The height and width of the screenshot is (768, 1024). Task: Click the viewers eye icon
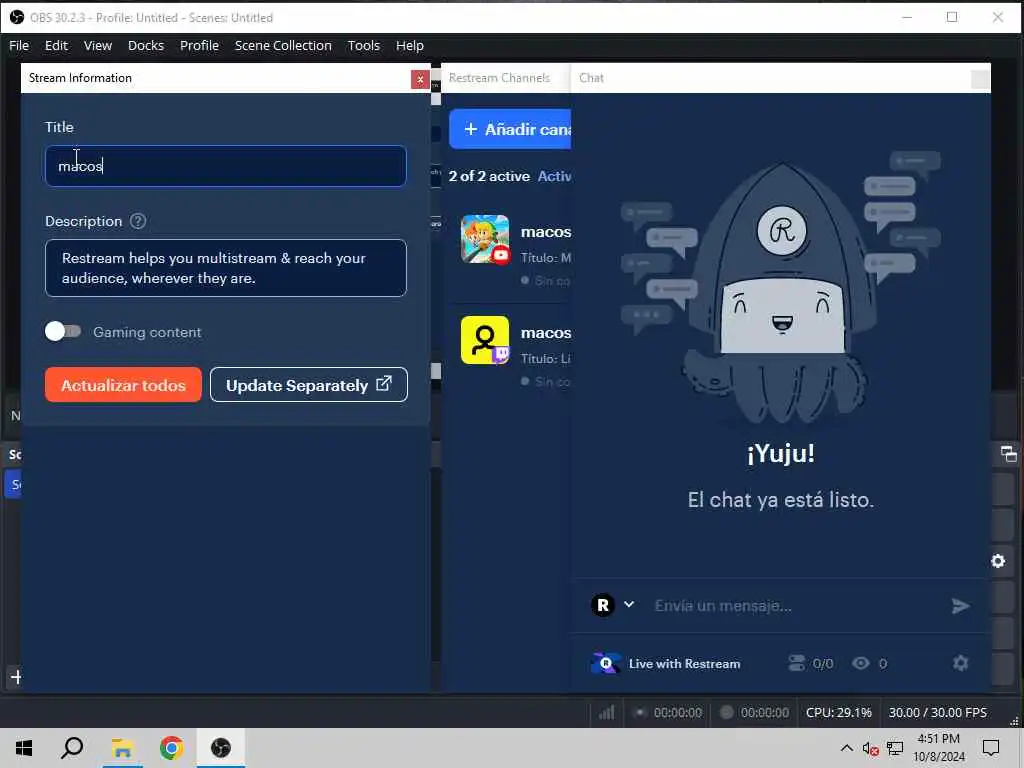(861, 664)
